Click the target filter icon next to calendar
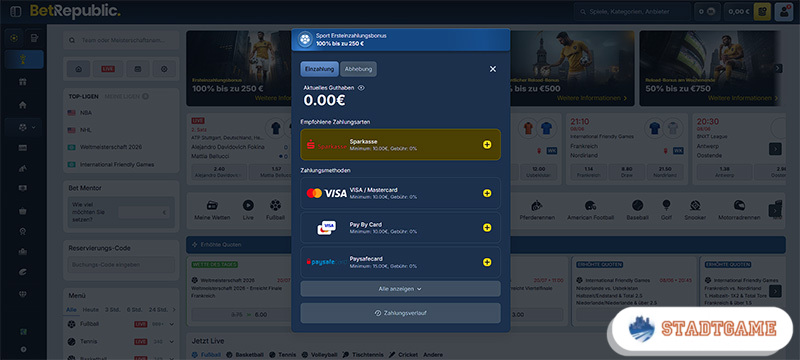Viewport: 800px width, 360px height. [164, 69]
